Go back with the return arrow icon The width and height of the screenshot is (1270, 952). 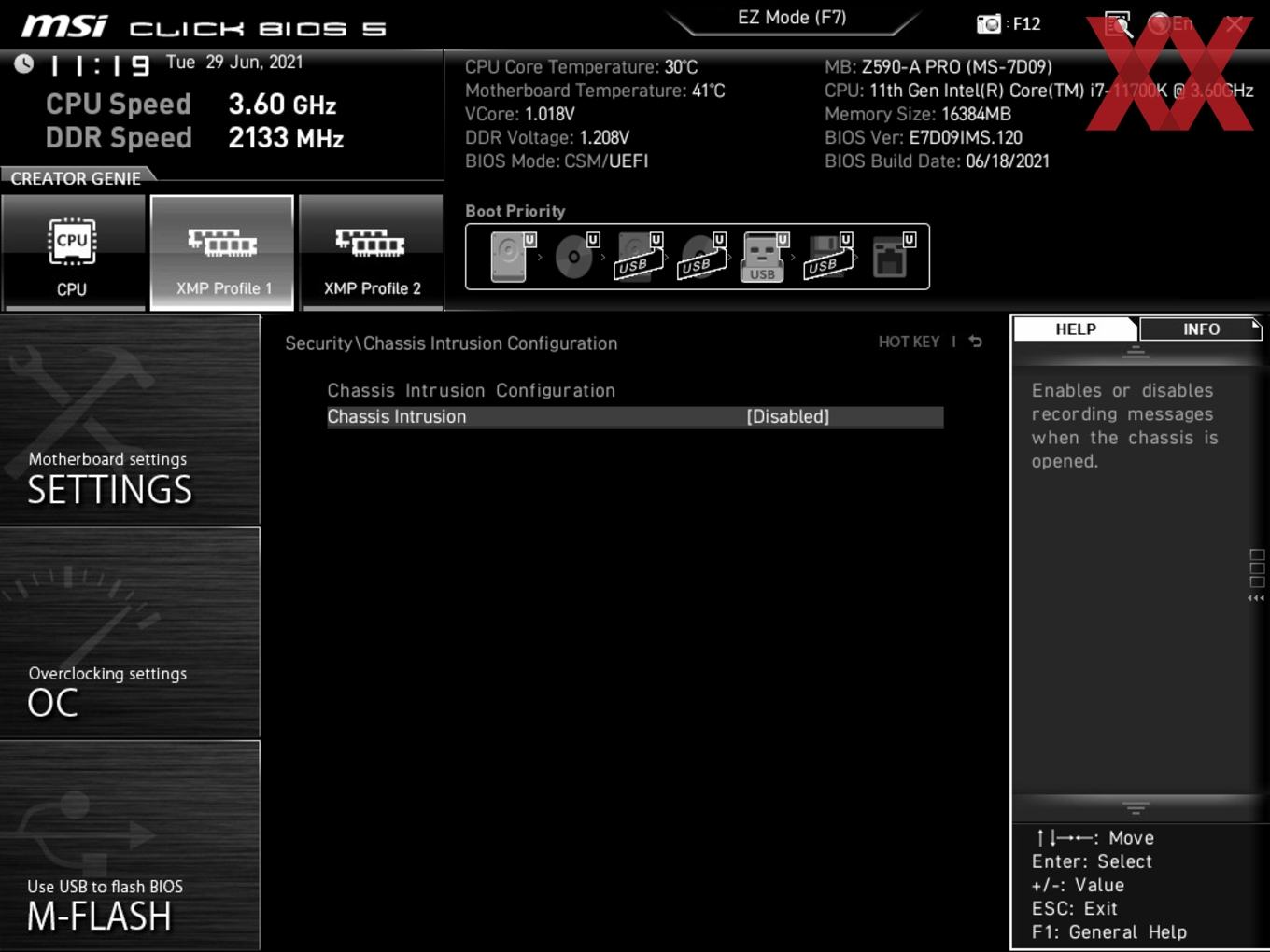tap(976, 342)
